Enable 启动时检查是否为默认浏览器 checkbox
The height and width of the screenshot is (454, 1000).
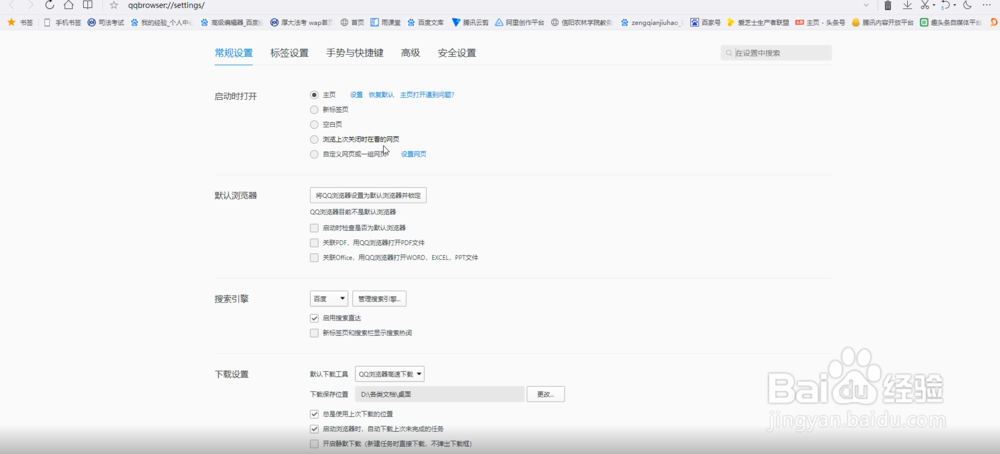314,228
